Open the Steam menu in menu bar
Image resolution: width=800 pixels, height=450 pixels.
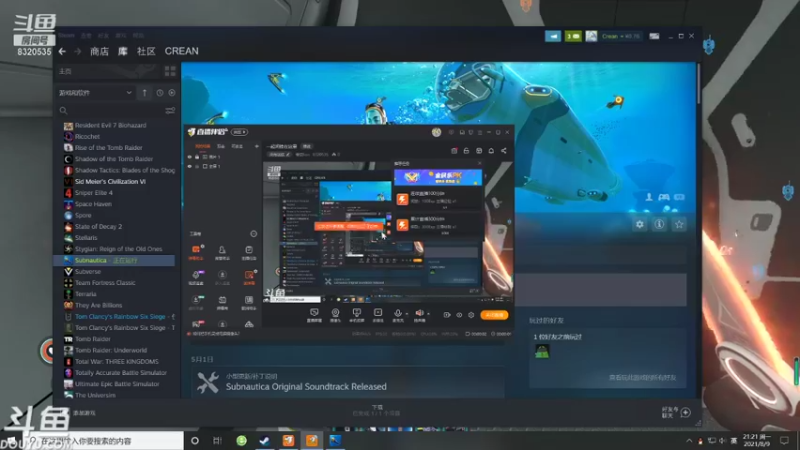click(x=66, y=36)
